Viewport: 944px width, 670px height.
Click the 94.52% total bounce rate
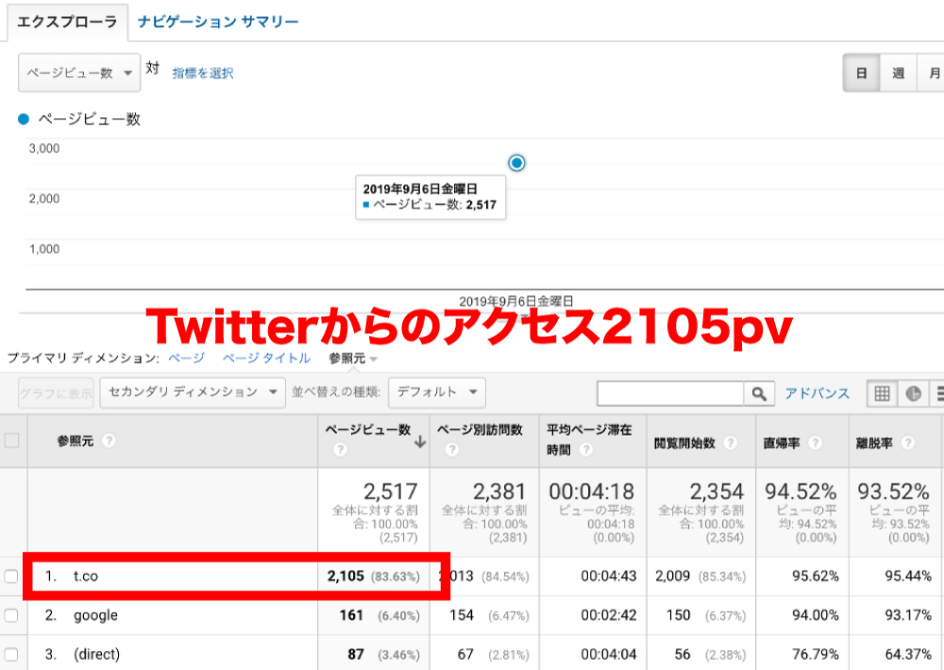click(801, 491)
